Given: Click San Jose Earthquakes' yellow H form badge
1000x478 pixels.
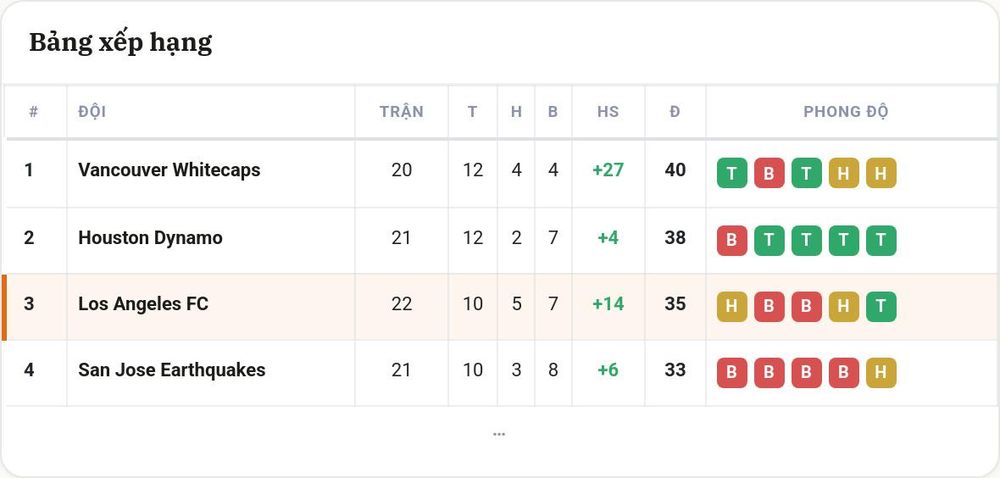Looking at the screenshot, I should [881, 373].
